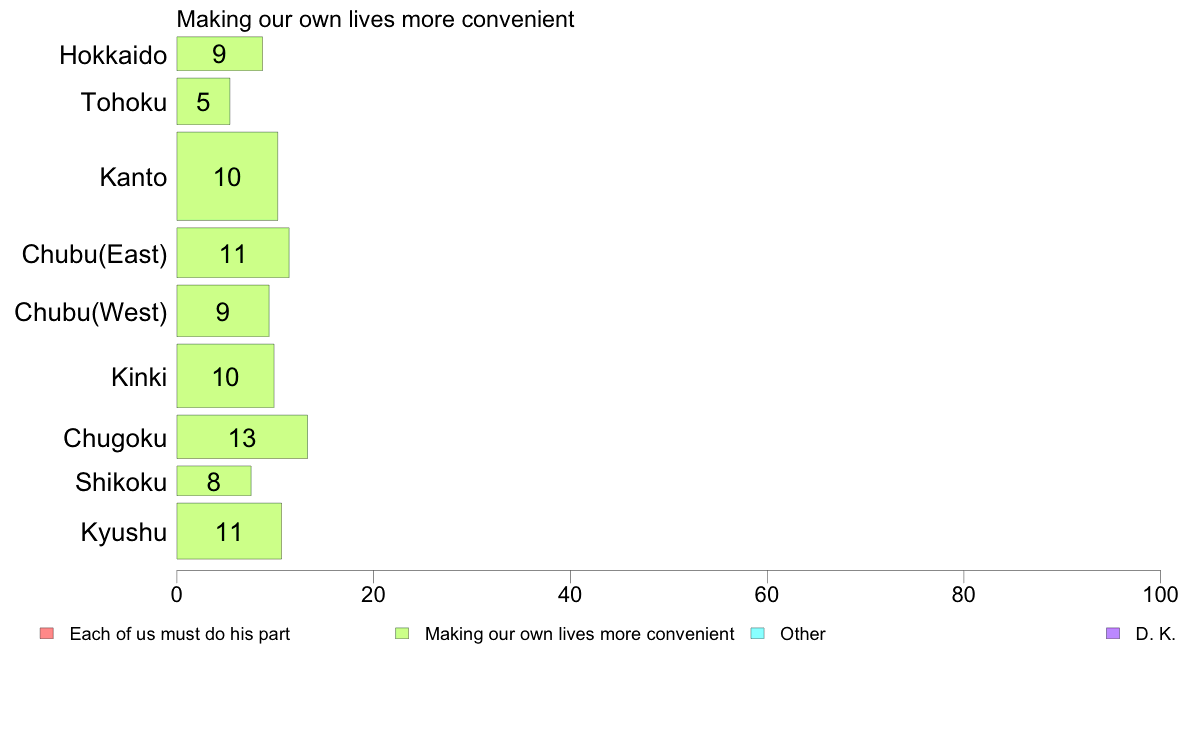The height and width of the screenshot is (736, 1188).
Task: Select the Chugoku bar showing 13
Action: tap(242, 437)
